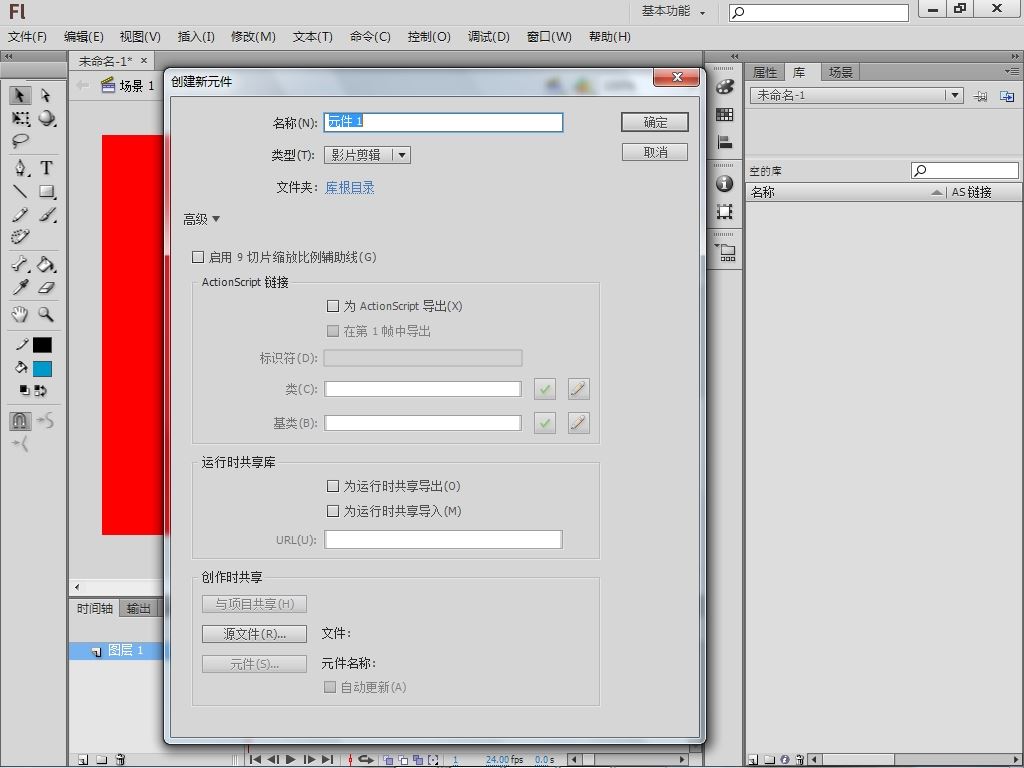
Task: Toggle Snap to Objects magnet
Action: click(x=20, y=421)
